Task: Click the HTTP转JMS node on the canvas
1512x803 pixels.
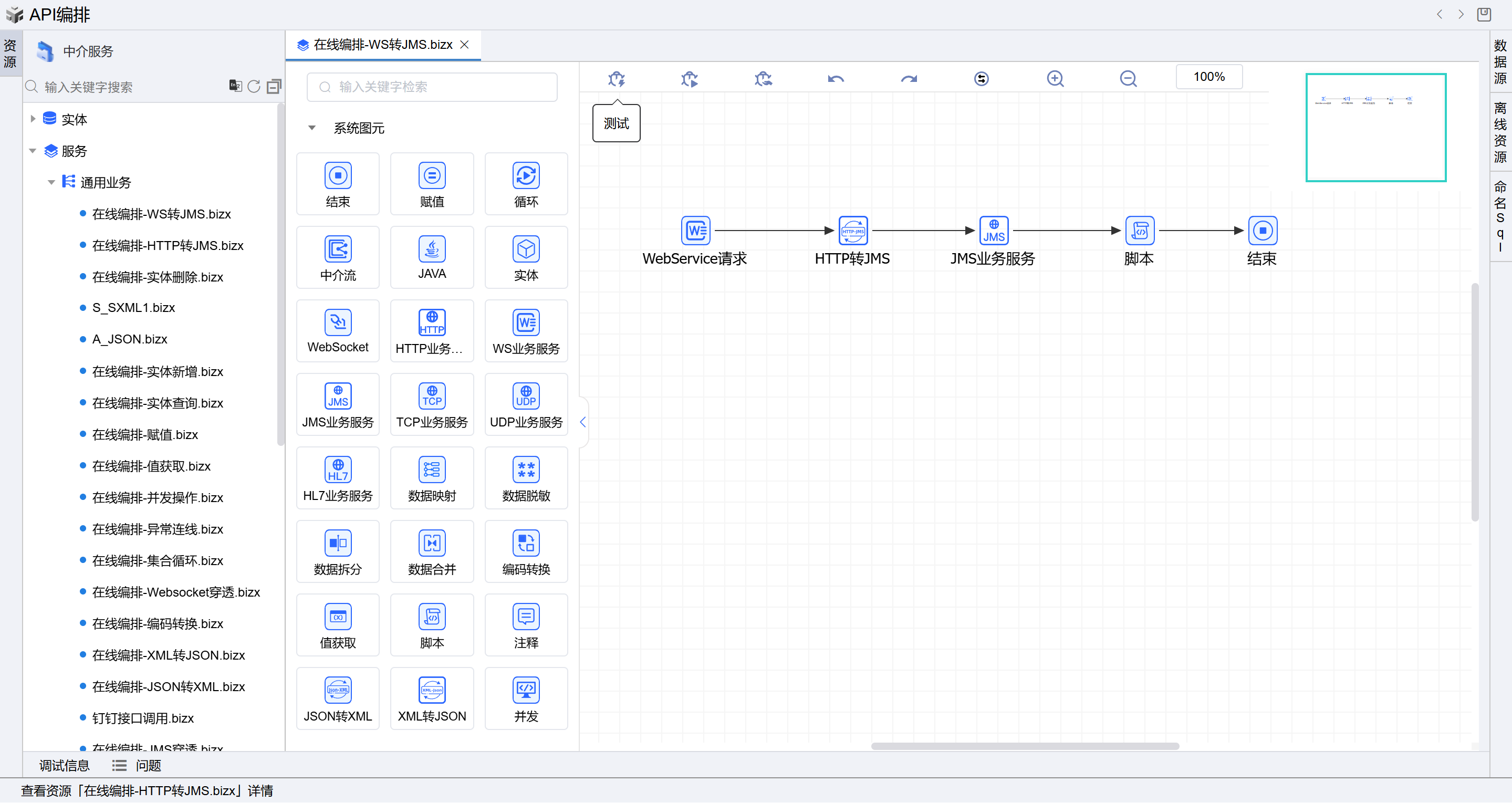Action: [x=852, y=231]
